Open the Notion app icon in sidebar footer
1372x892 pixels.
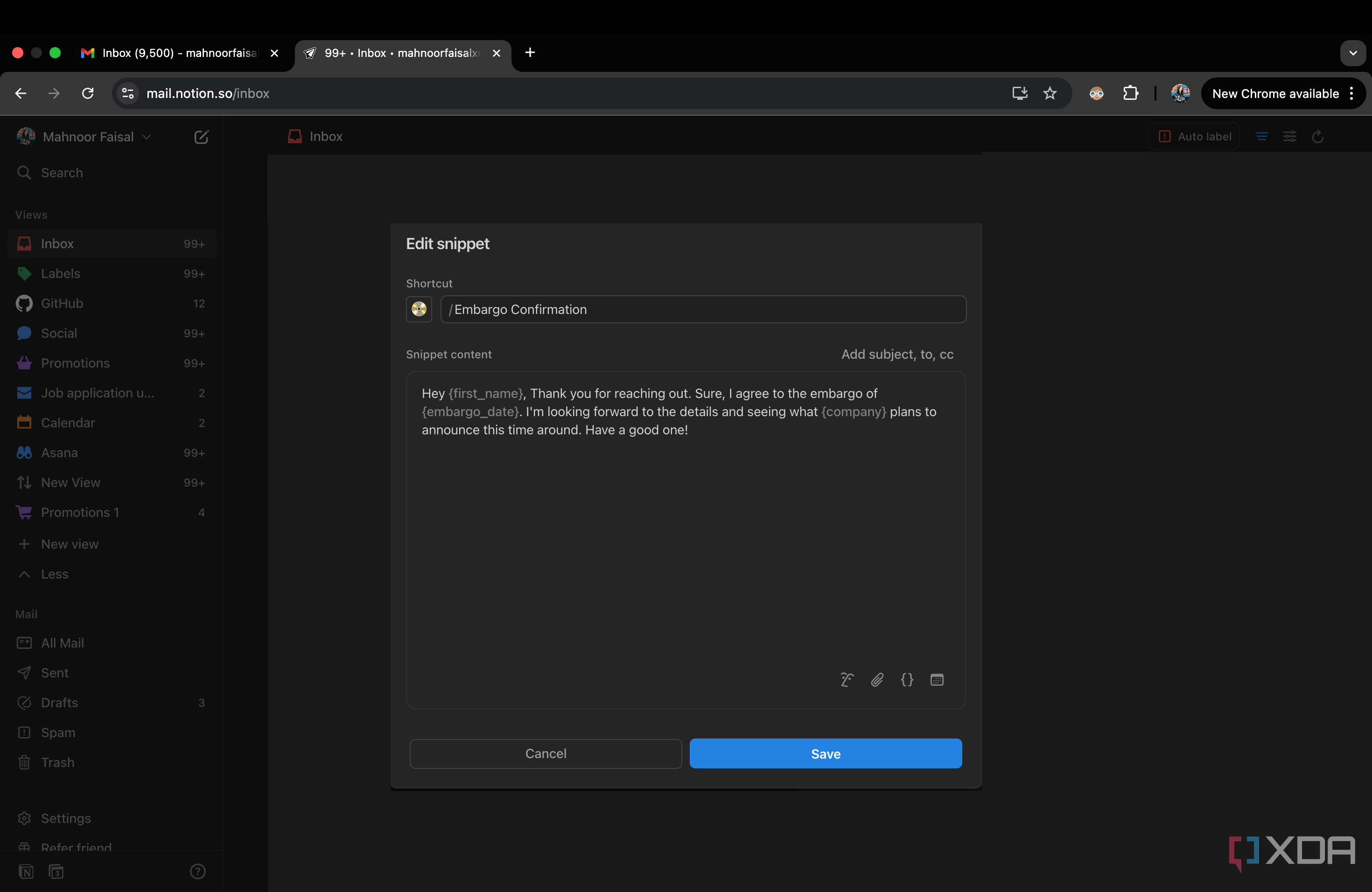(x=26, y=871)
